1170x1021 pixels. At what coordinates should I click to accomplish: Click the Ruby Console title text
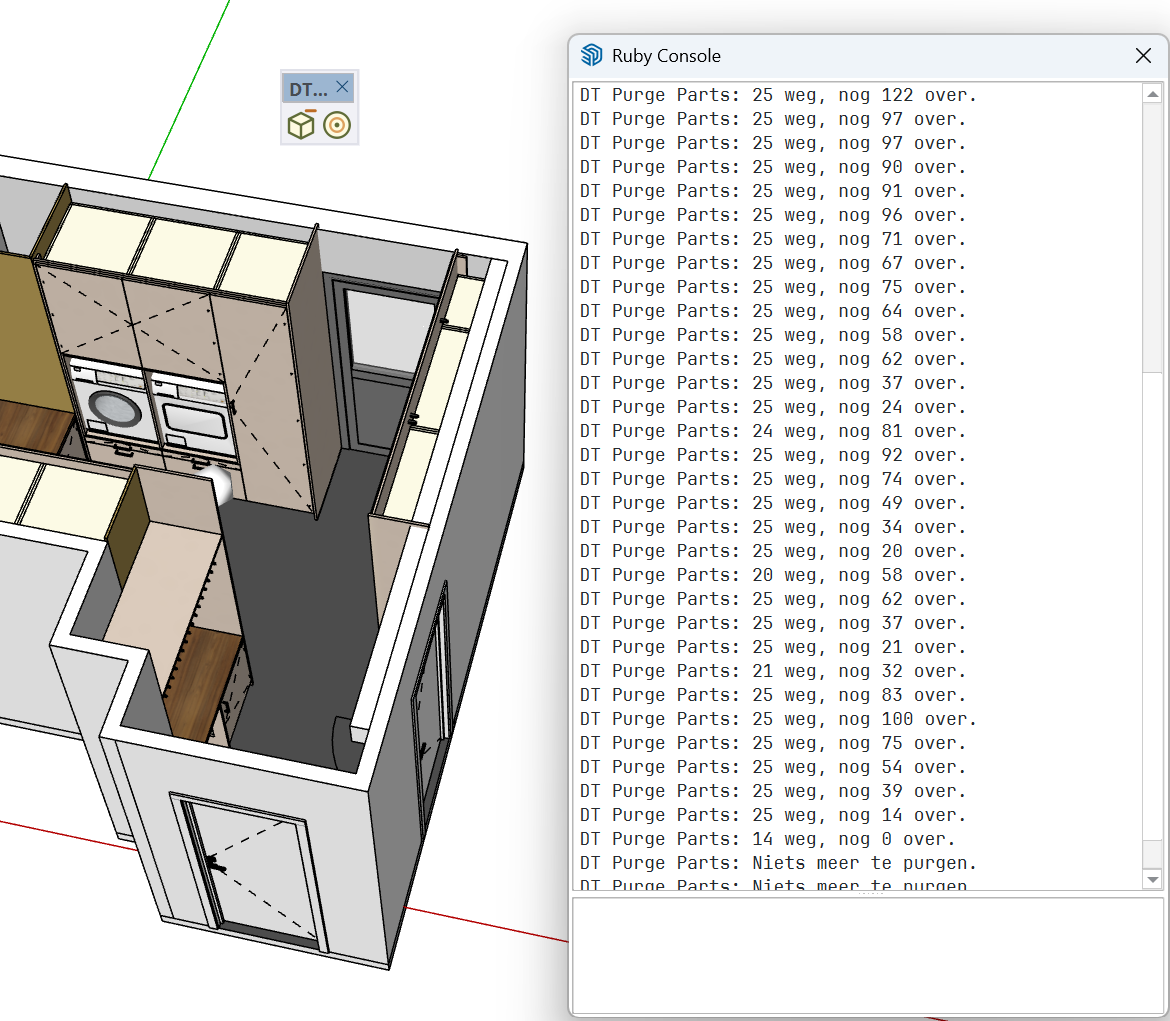[x=666, y=56]
